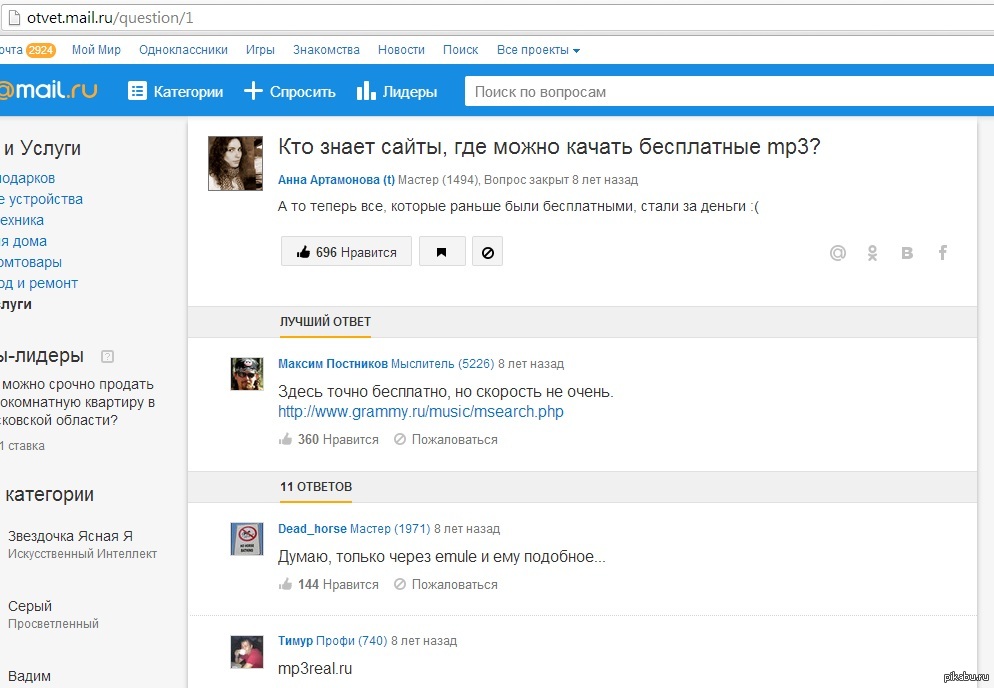Like Максим Постников's answer with thumbs-up
Viewport: 994px width, 688px height.
[x=285, y=439]
